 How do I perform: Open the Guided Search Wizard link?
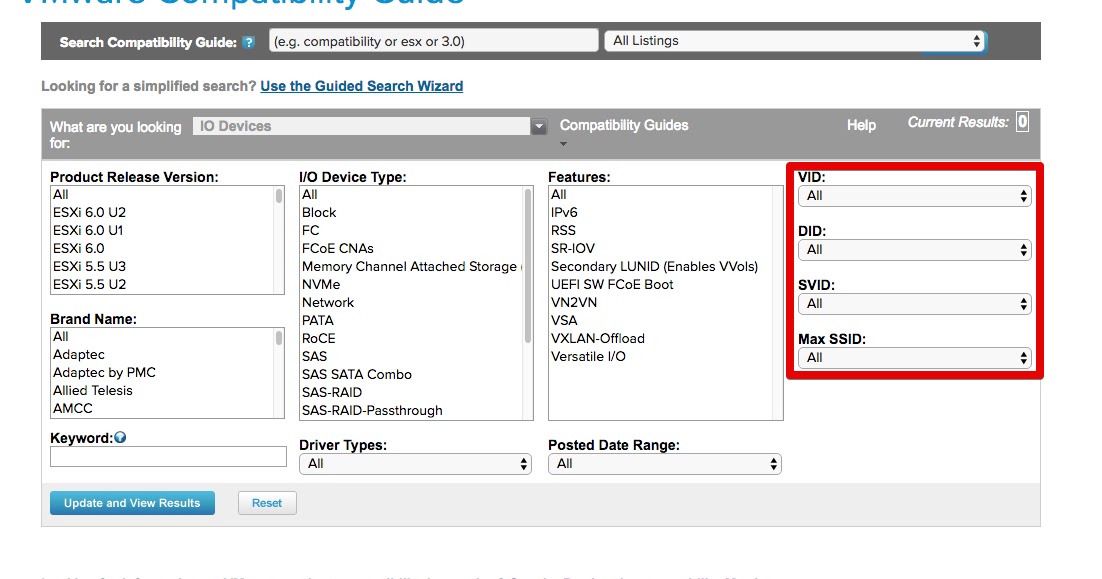361,86
